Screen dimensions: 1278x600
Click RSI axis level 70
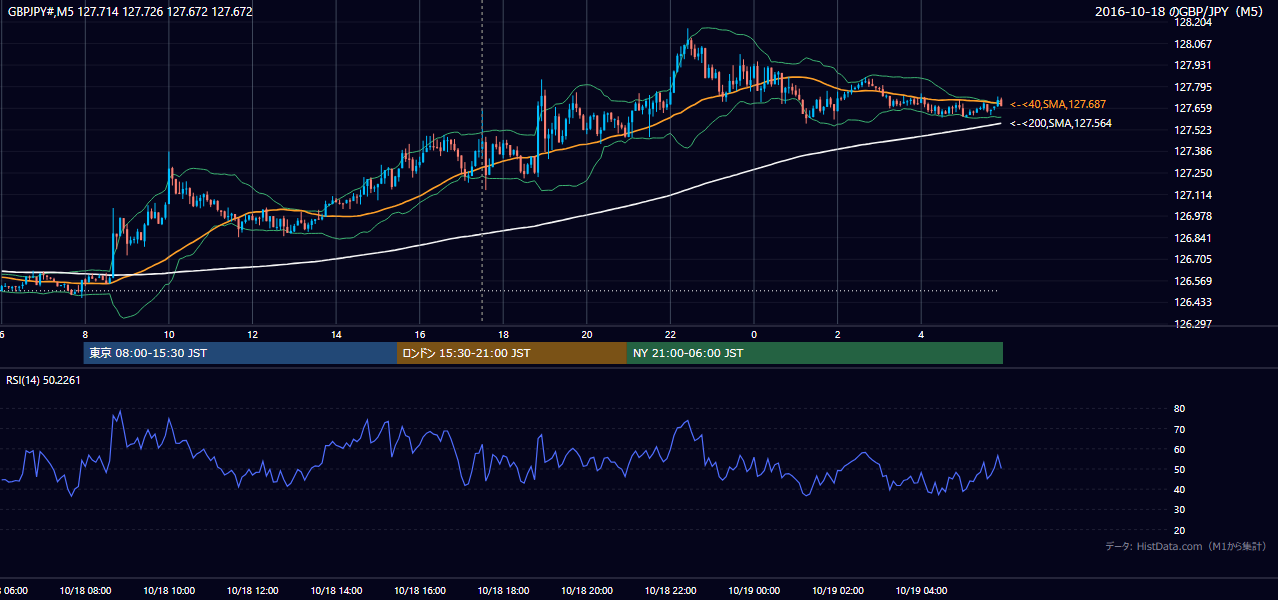tap(1180, 429)
